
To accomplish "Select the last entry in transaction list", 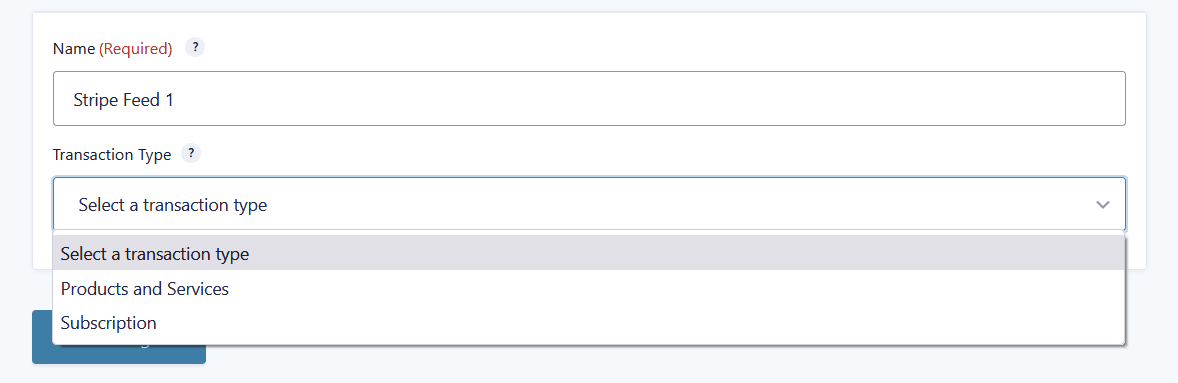I will click(588, 323).
